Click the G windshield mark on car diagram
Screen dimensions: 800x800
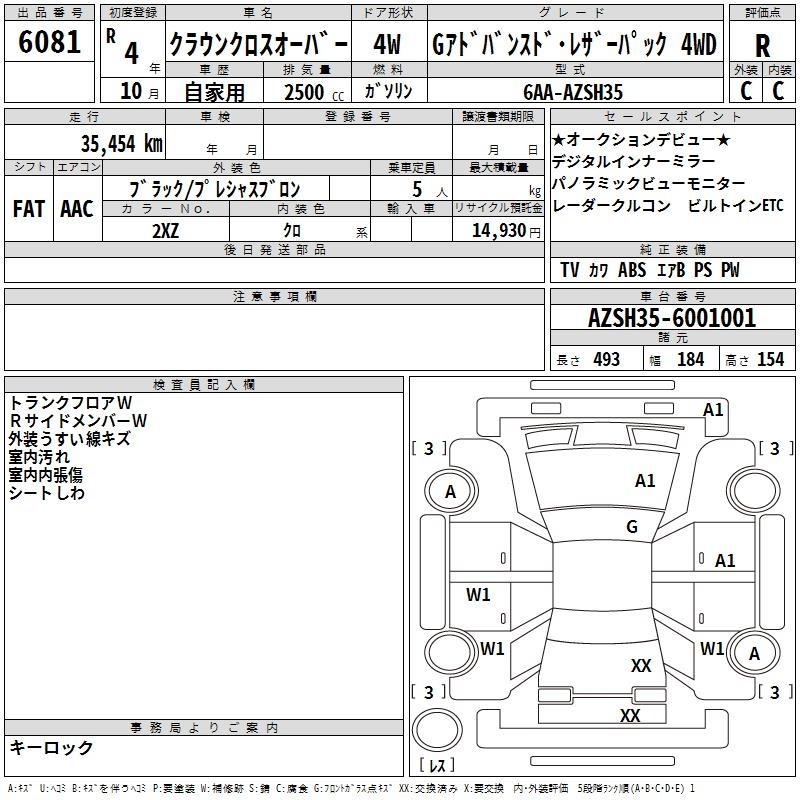631,526
